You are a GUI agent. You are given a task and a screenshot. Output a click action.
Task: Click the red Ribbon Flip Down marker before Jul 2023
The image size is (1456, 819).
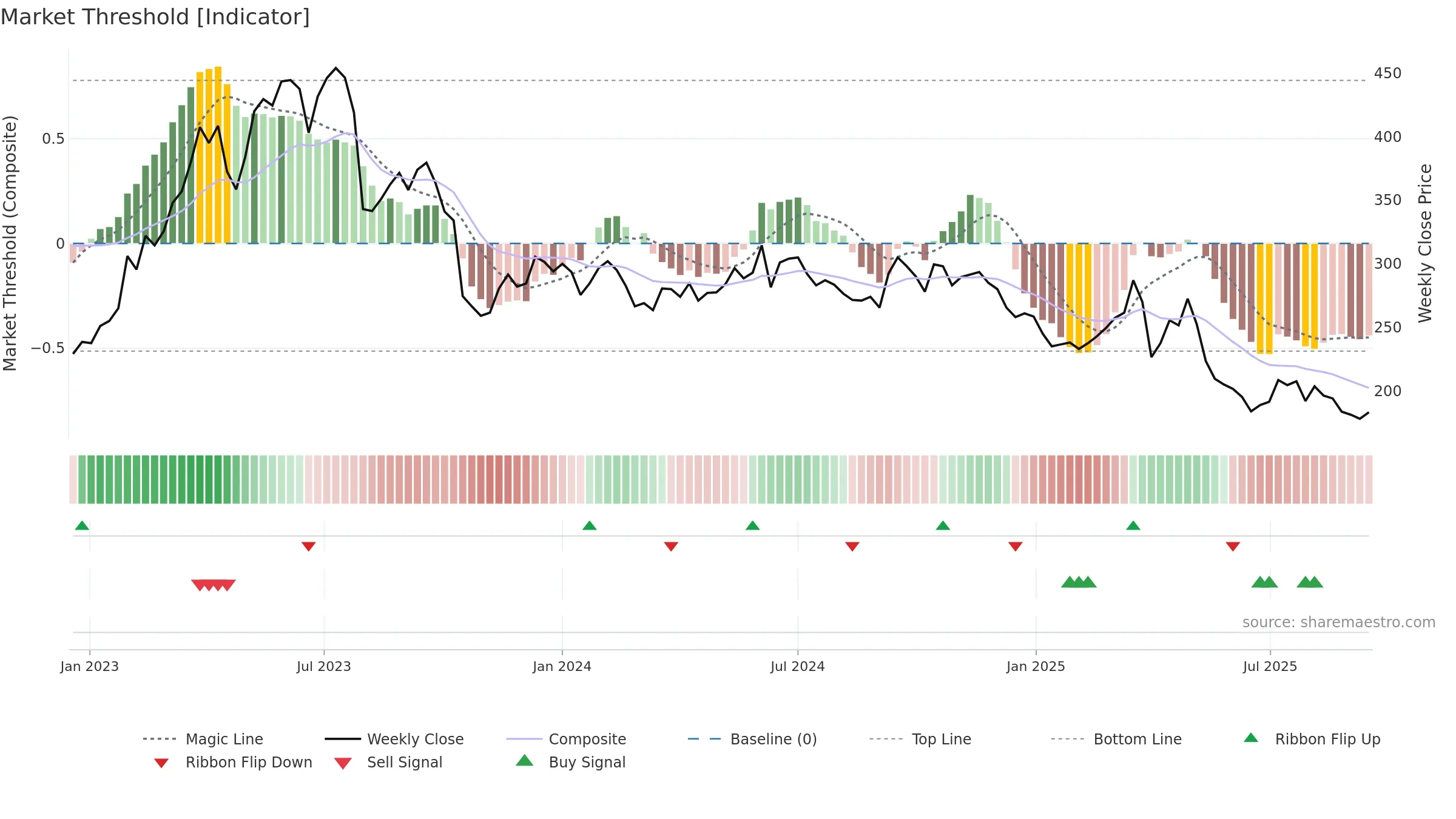pos(308,547)
